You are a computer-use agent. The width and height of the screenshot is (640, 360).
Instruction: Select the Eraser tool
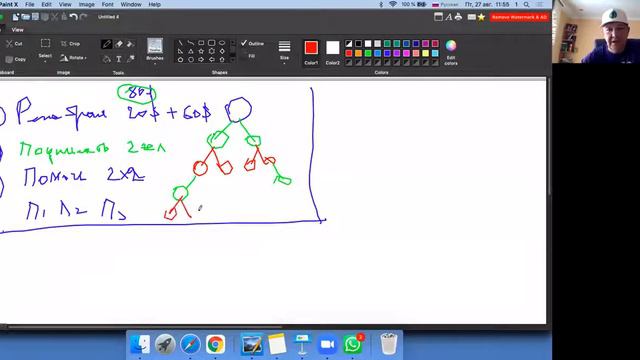[119, 44]
